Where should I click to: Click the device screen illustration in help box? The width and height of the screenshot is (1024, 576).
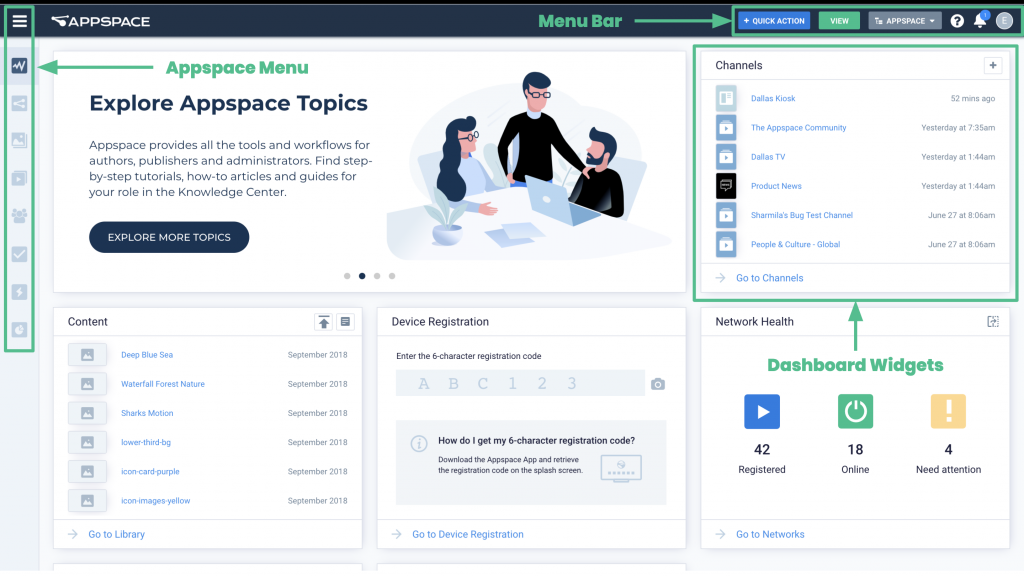(x=620, y=468)
